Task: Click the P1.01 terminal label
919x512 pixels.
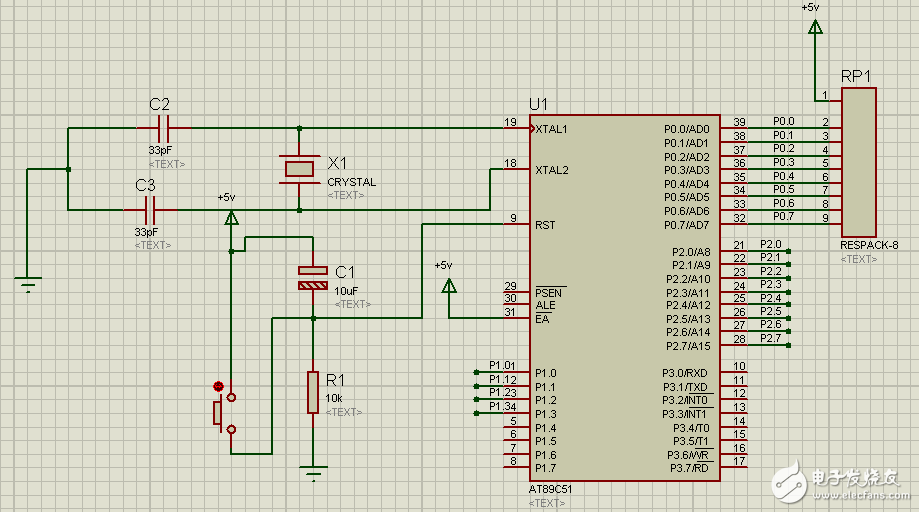Action: click(x=502, y=365)
